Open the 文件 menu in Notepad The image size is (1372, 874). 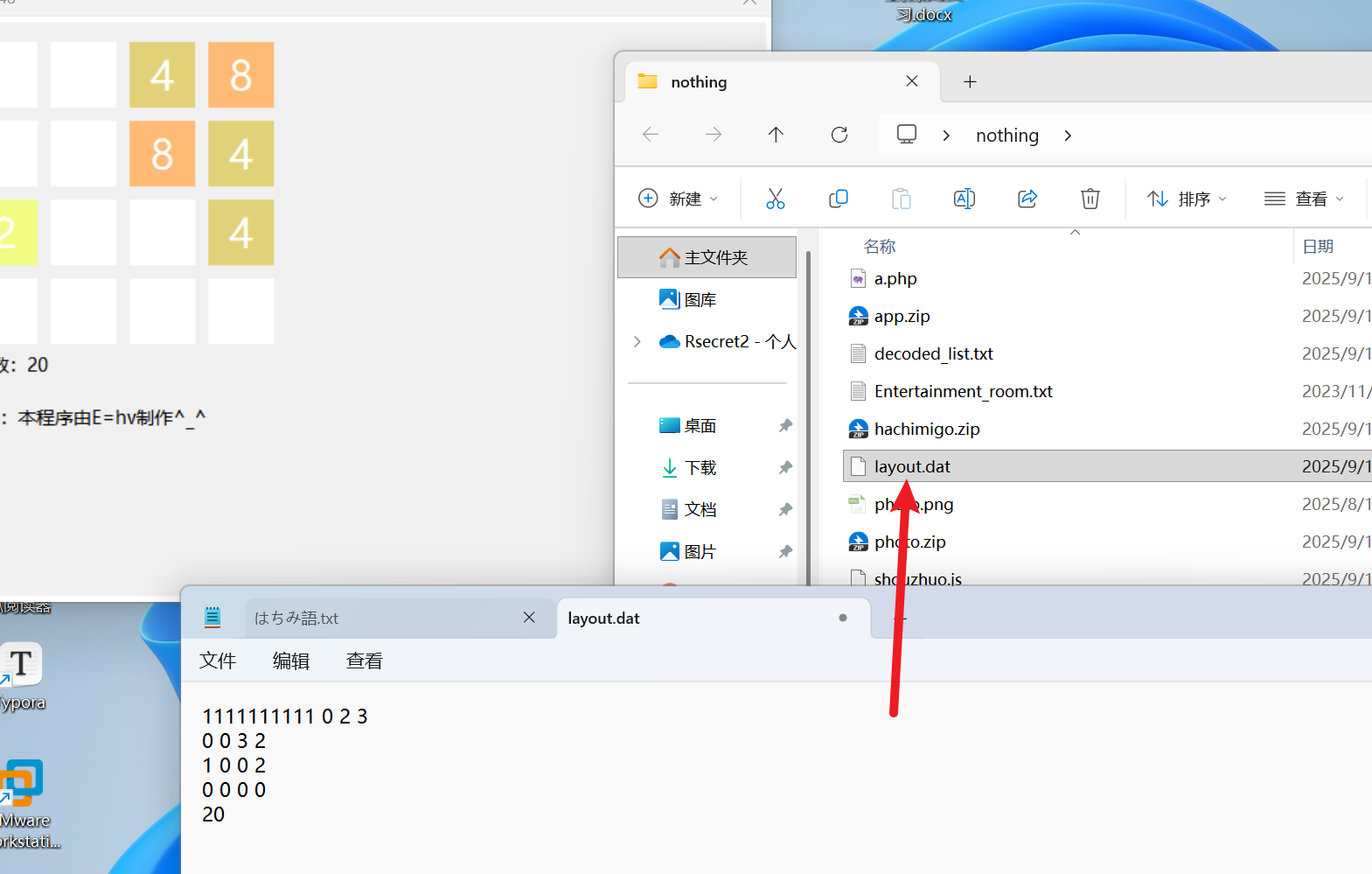click(x=218, y=661)
